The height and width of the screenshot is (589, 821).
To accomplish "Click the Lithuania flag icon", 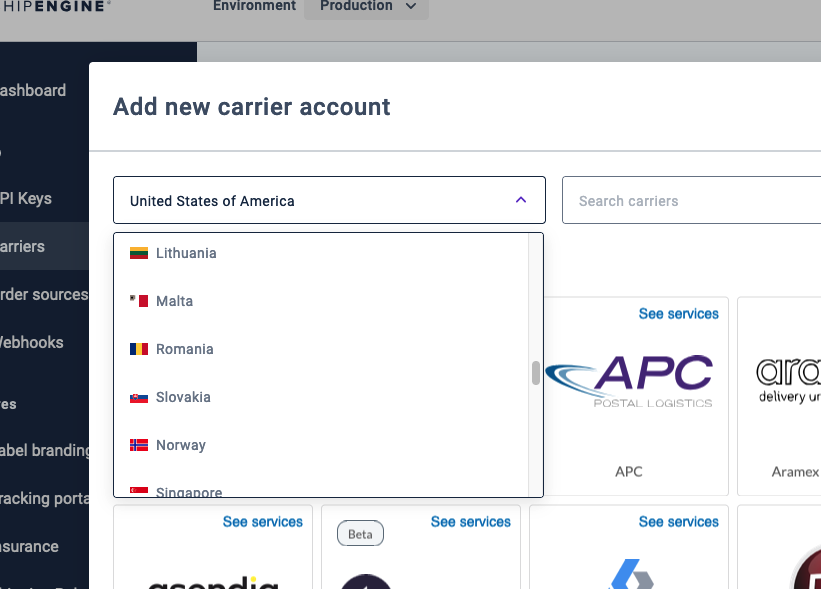I will 139,253.
